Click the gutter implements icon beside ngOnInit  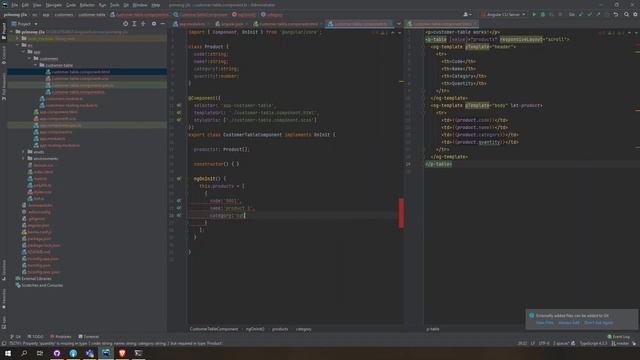(x=179, y=179)
